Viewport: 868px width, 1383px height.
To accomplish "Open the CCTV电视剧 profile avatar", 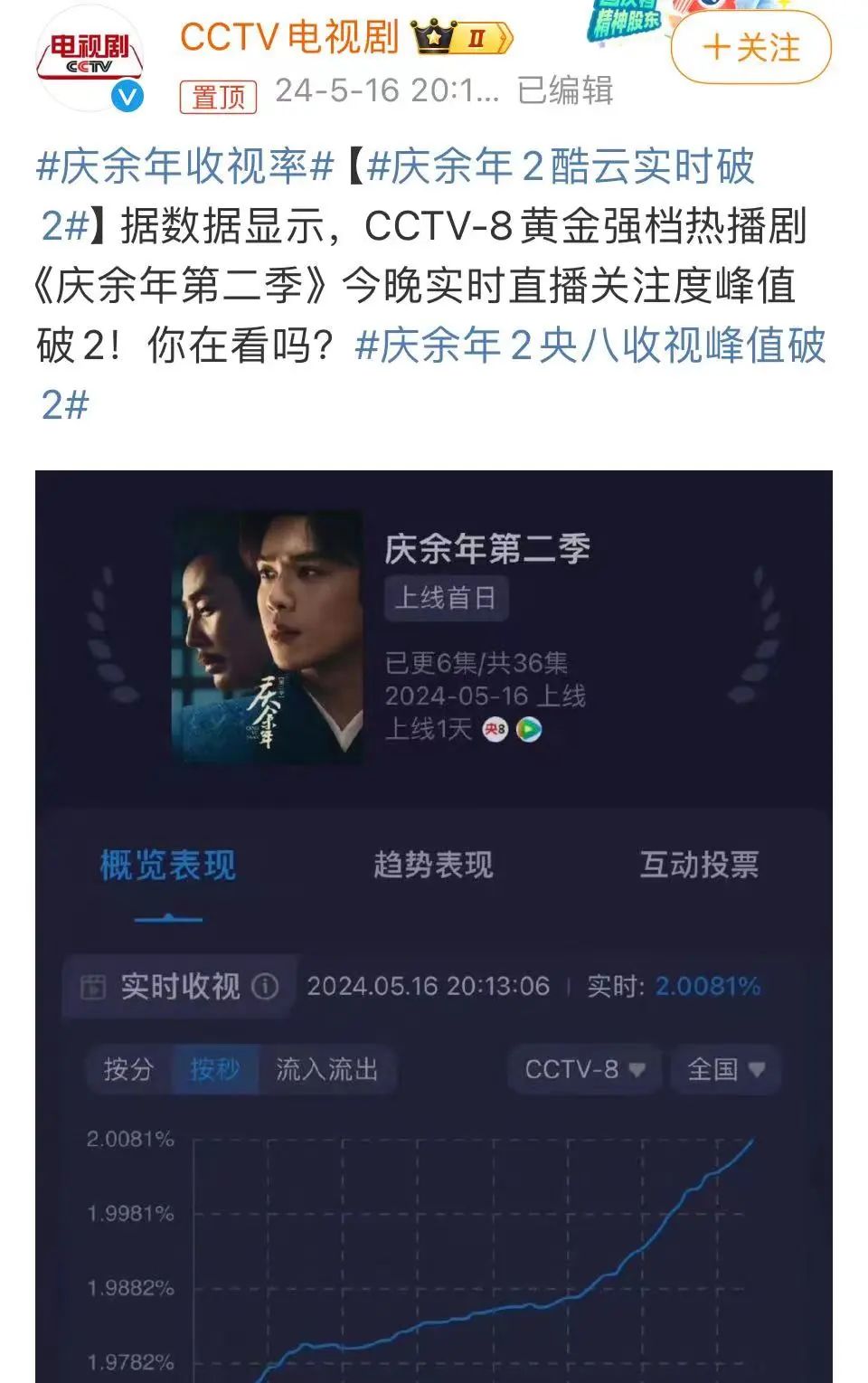I will [90, 58].
